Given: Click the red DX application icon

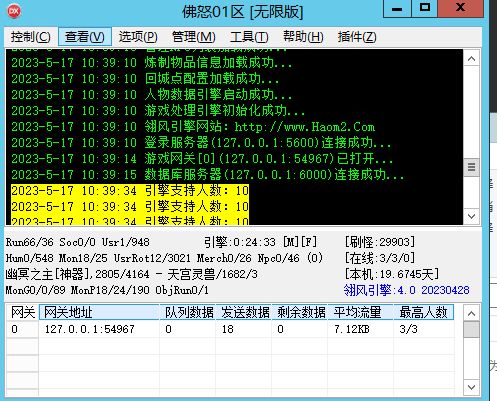Looking at the screenshot, I should coord(14,11).
